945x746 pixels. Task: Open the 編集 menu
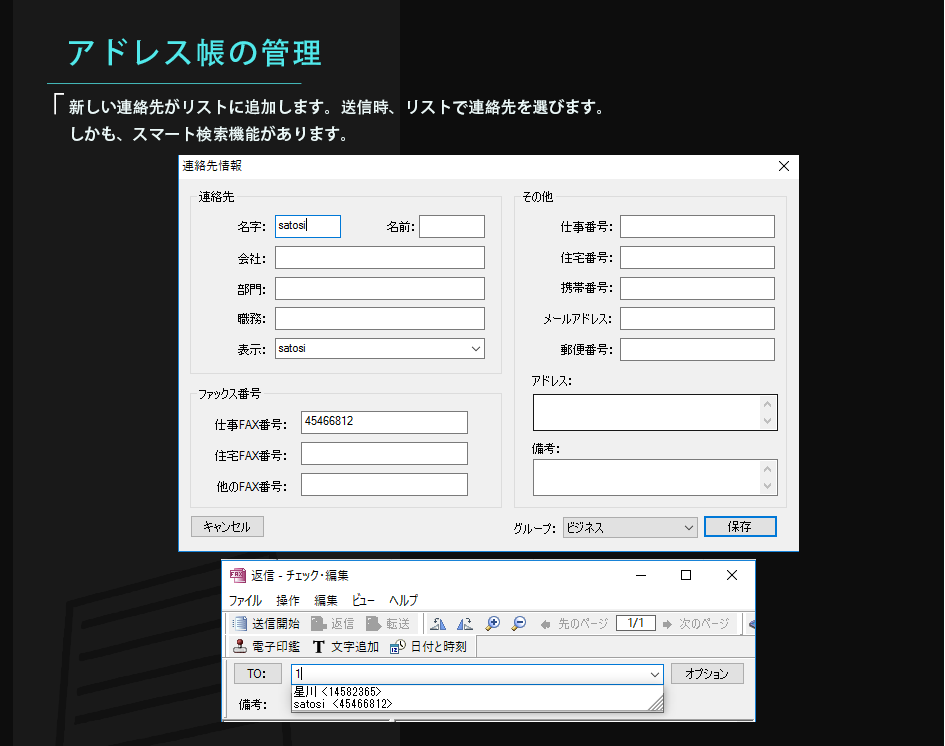[x=326, y=600]
